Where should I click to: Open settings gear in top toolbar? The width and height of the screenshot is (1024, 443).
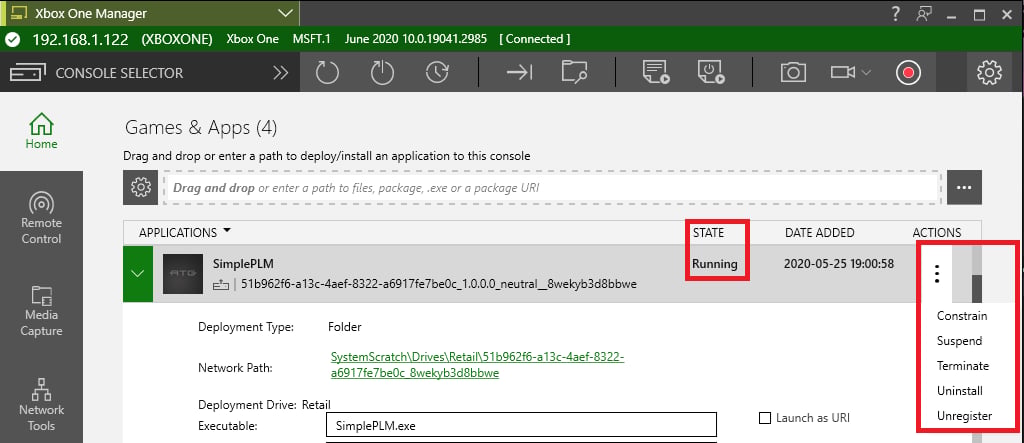point(989,73)
